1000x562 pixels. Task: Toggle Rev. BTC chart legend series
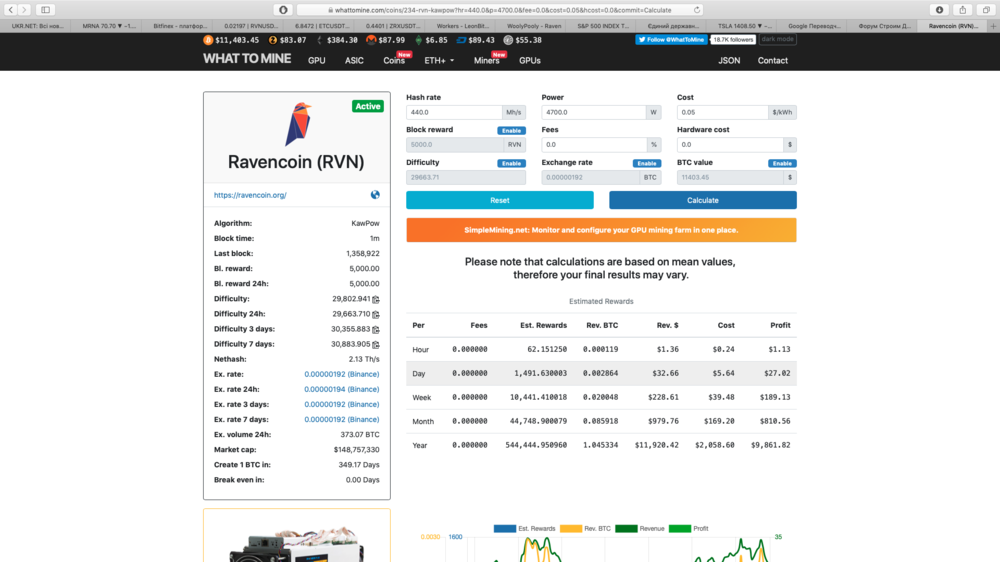[585, 528]
